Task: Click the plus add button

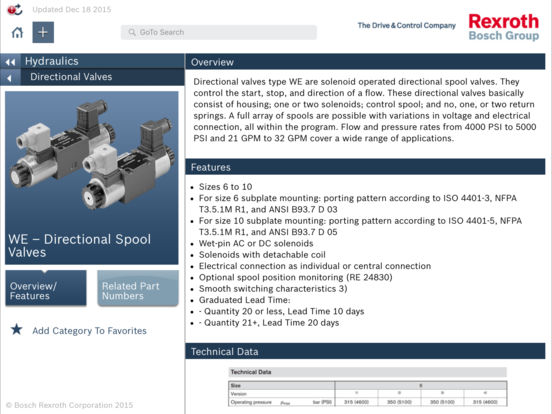Action: click(43, 32)
